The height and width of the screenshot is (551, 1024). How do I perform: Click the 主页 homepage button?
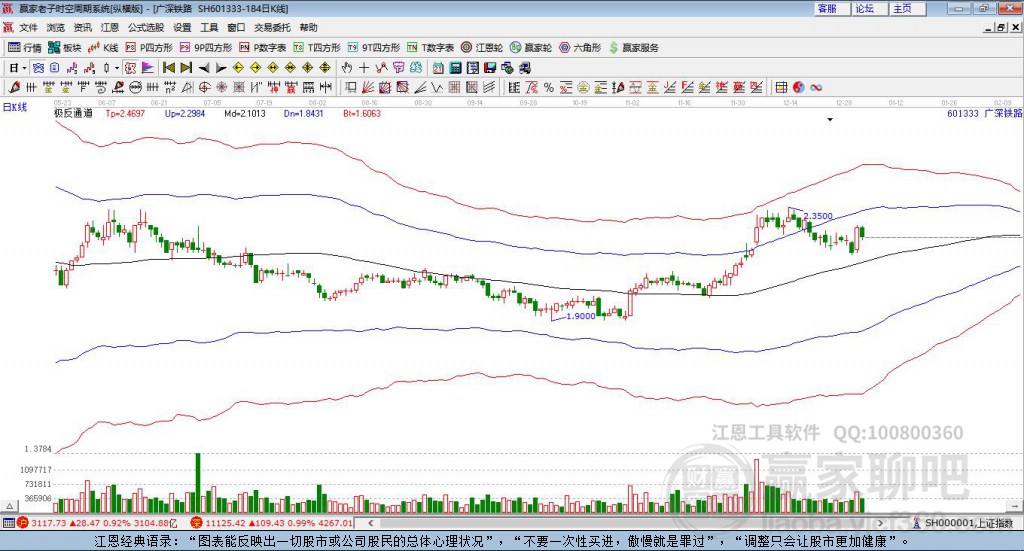click(907, 8)
